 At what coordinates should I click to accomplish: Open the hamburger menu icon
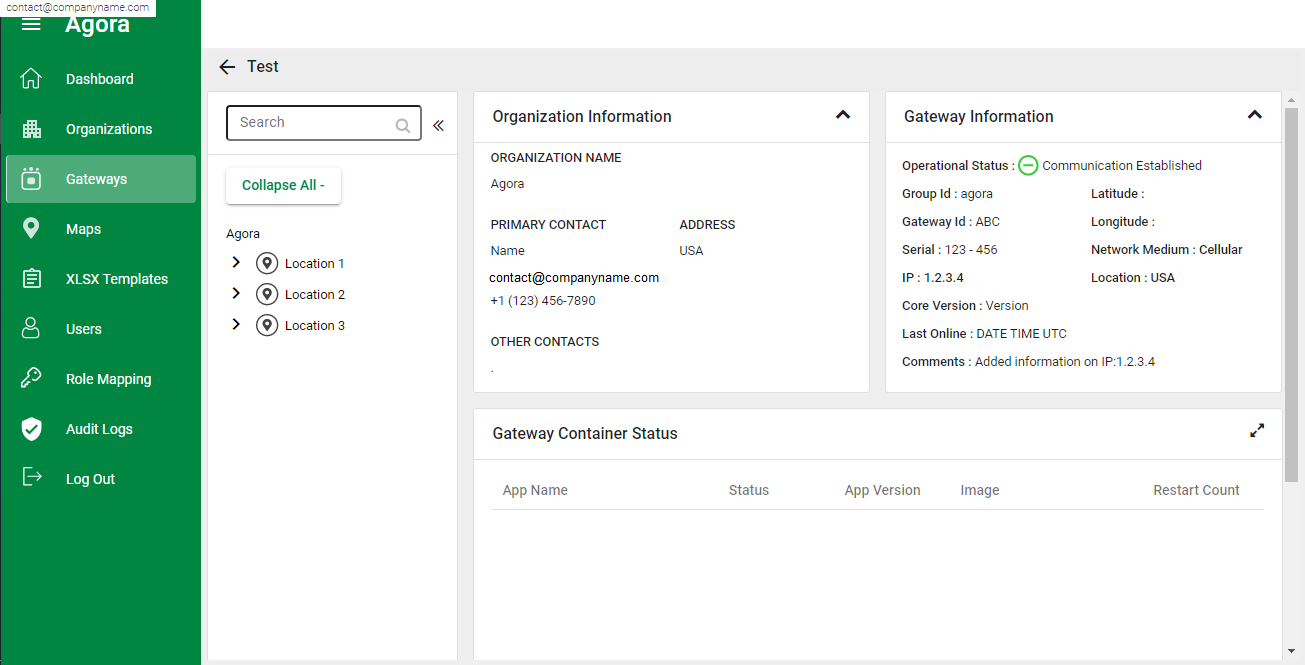tap(31, 24)
